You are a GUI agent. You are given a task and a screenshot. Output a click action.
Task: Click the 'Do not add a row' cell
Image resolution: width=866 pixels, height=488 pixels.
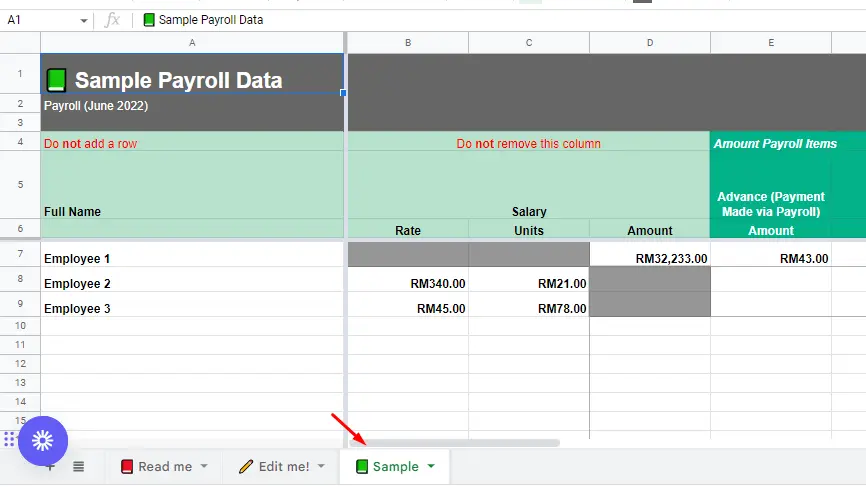point(192,141)
